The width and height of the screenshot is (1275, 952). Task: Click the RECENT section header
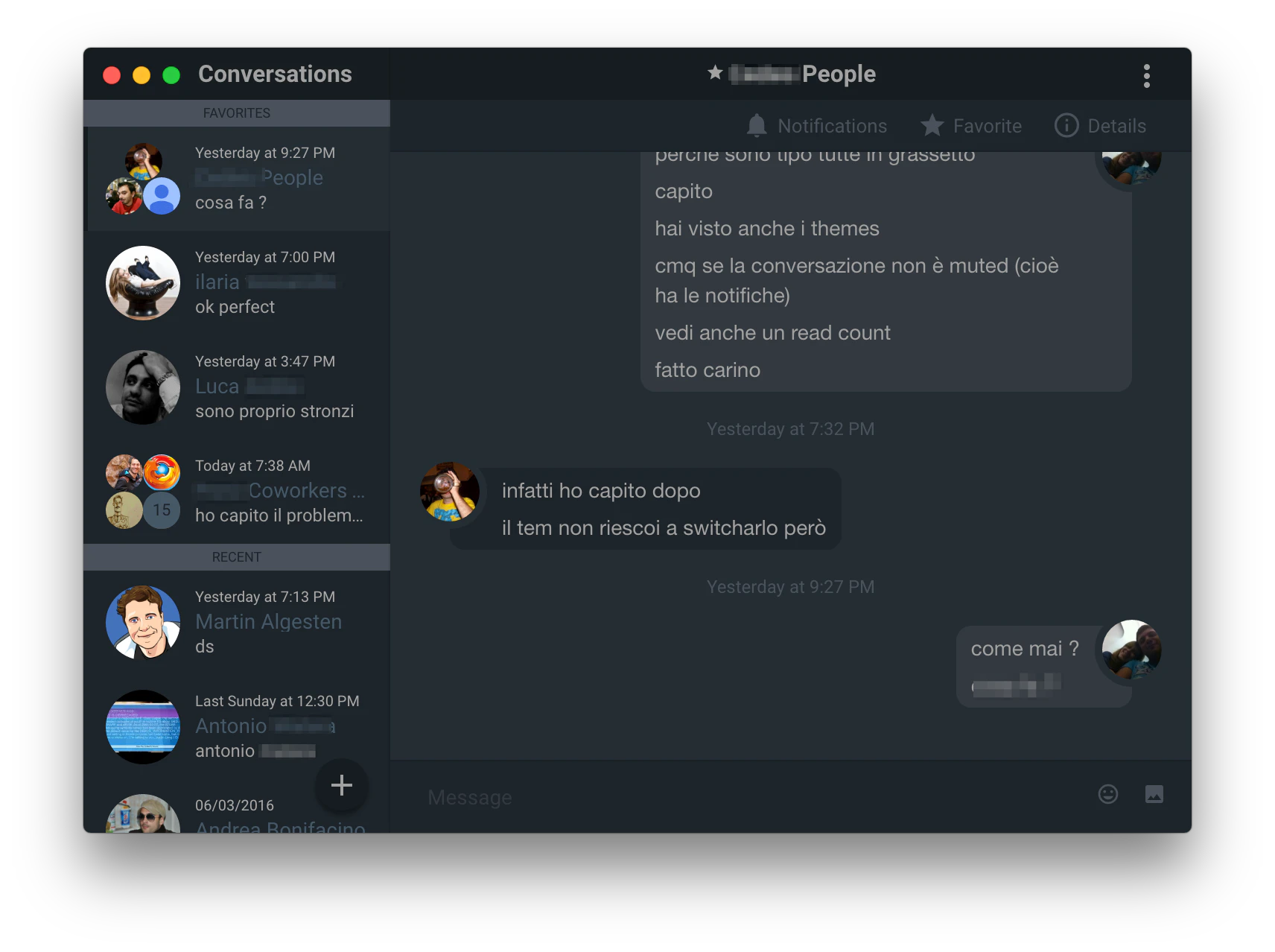pyautogui.click(x=237, y=557)
